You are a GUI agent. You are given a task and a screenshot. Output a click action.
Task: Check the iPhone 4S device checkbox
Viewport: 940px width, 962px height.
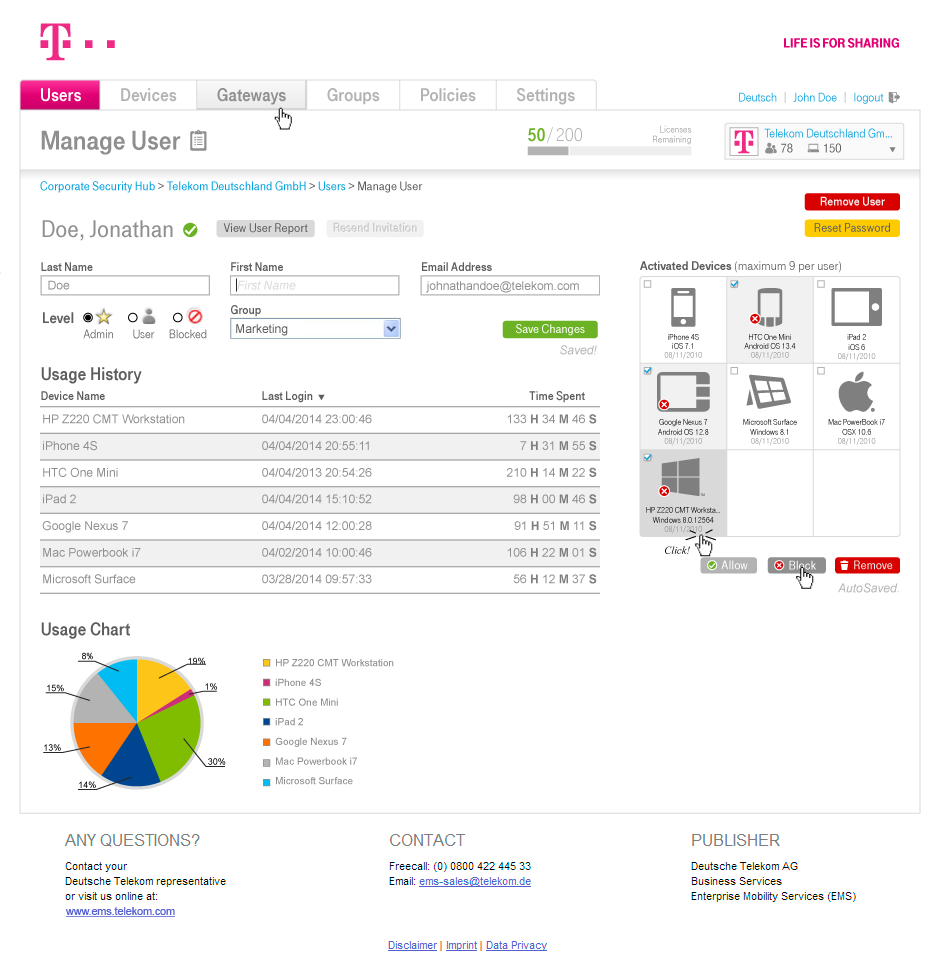(647, 284)
